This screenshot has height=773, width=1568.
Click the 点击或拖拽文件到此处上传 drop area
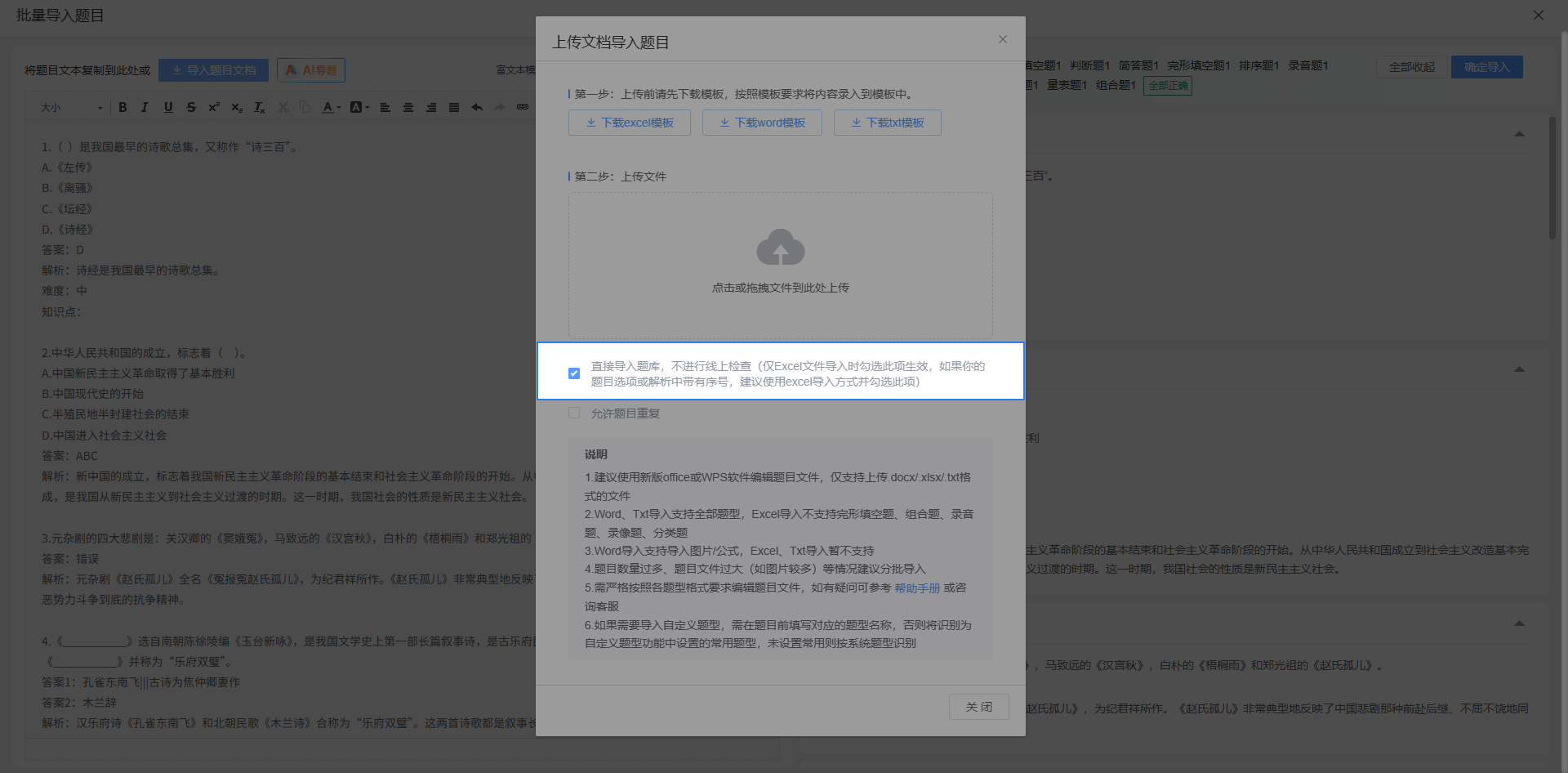click(x=780, y=288)
